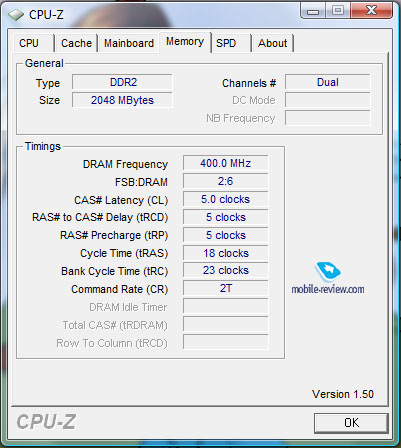Select the Memory tab
The image size is (401, 448).
tap(185, 42)
